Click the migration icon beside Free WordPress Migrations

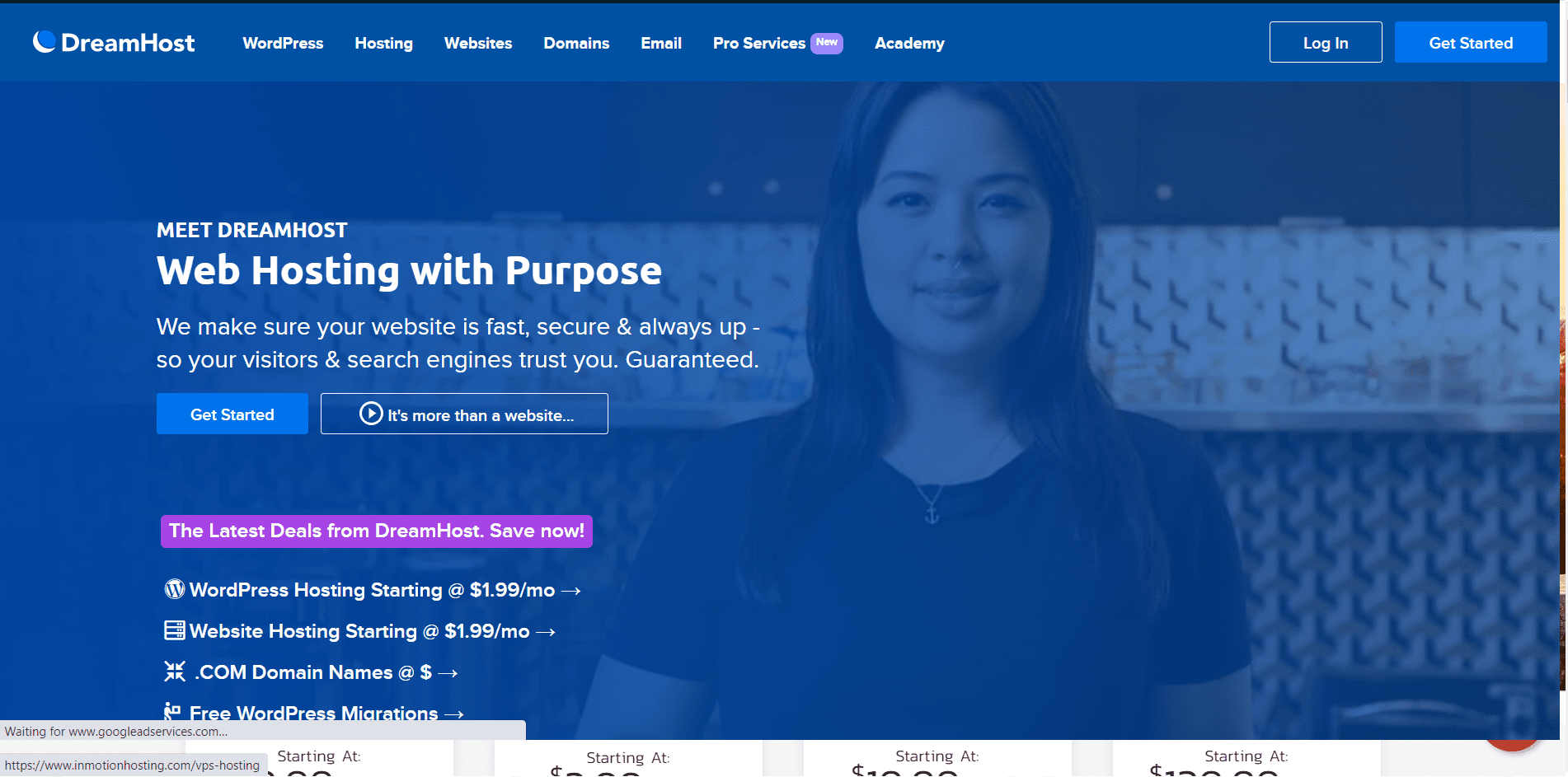click(x=171, y=710)
